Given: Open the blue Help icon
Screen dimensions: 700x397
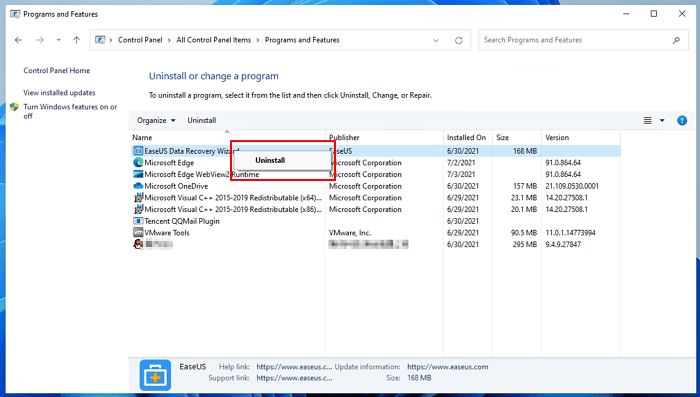Looking at the screenshot, I should pyautogui.click(x=682, y=121).
